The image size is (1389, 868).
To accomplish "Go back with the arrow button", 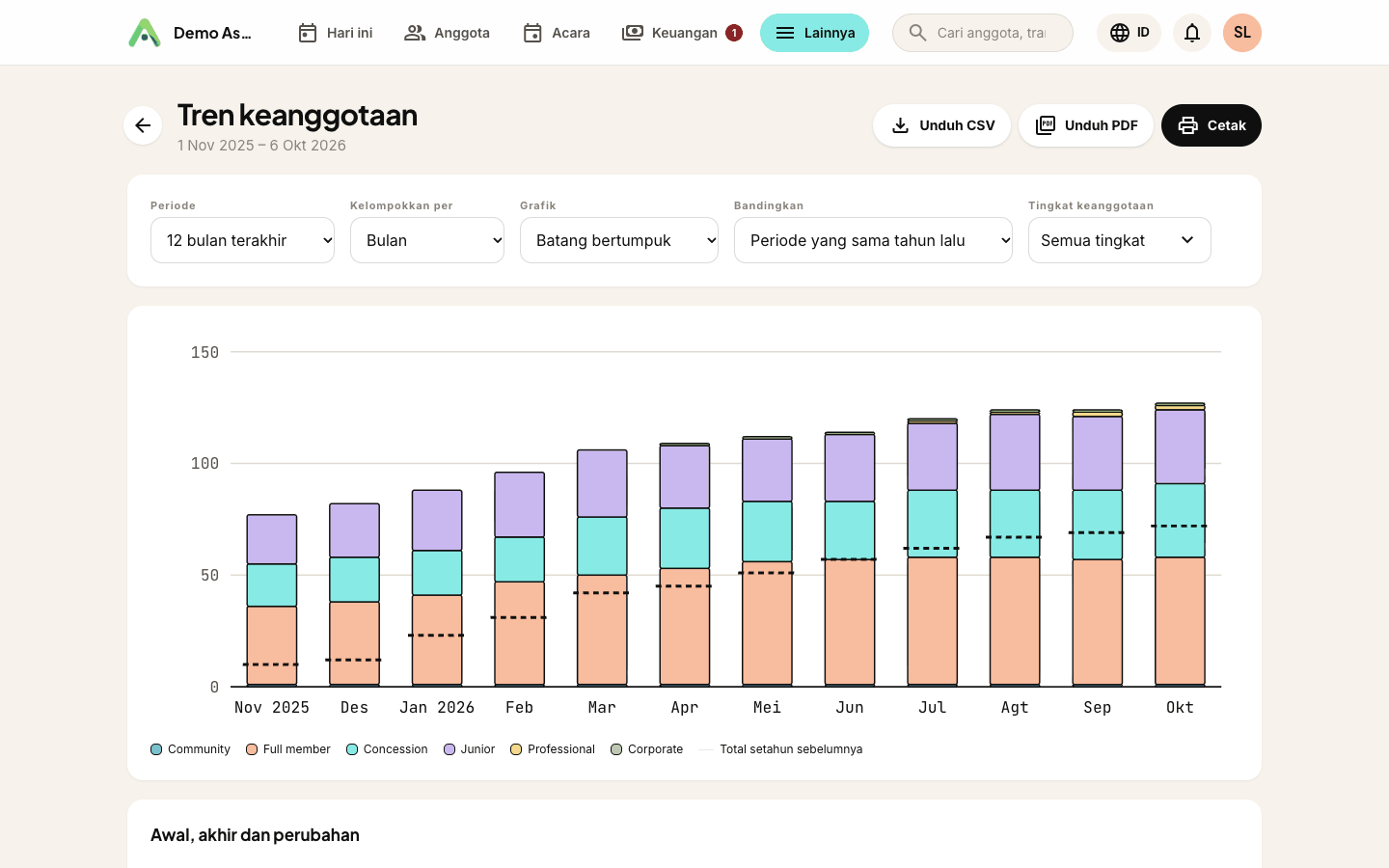I will click(x=143, y=125).
